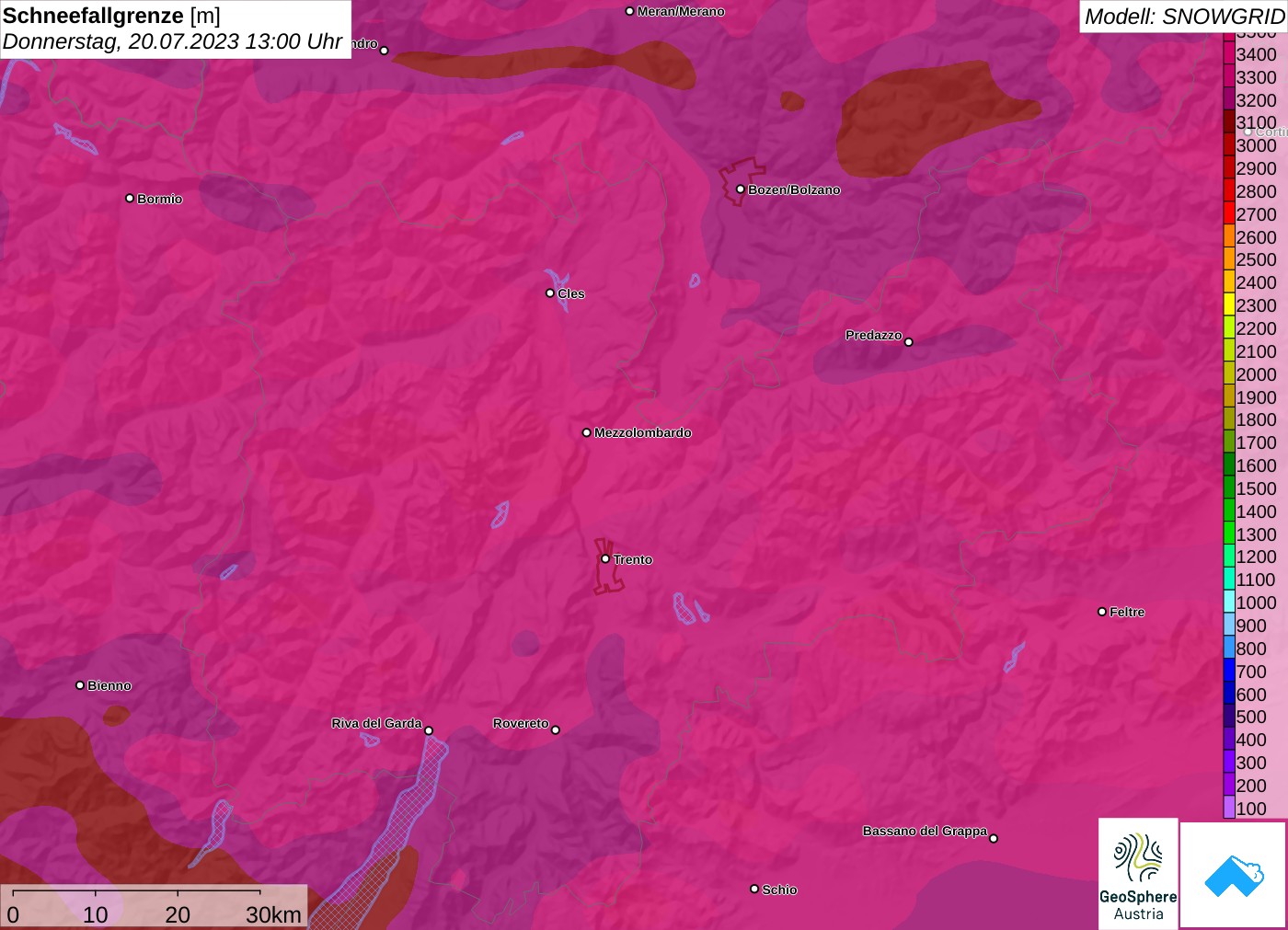This screenshot has height=930, width=1288.
Task: Click the 2300 yellow legend swatch
Action: point(1229,304)
